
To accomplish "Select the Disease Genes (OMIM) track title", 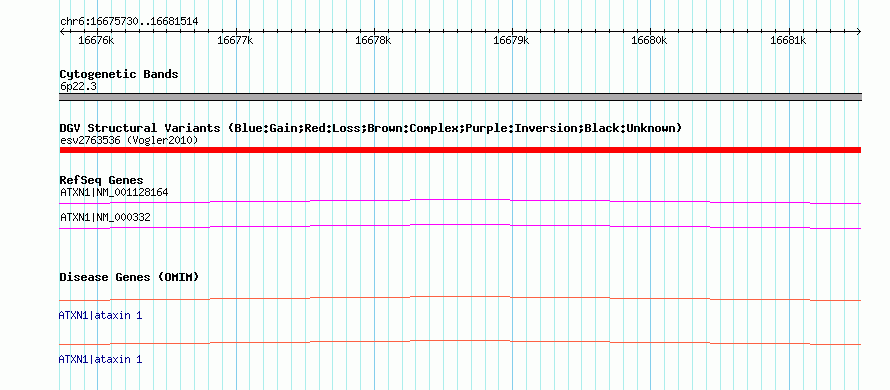I will click(129, 277).
